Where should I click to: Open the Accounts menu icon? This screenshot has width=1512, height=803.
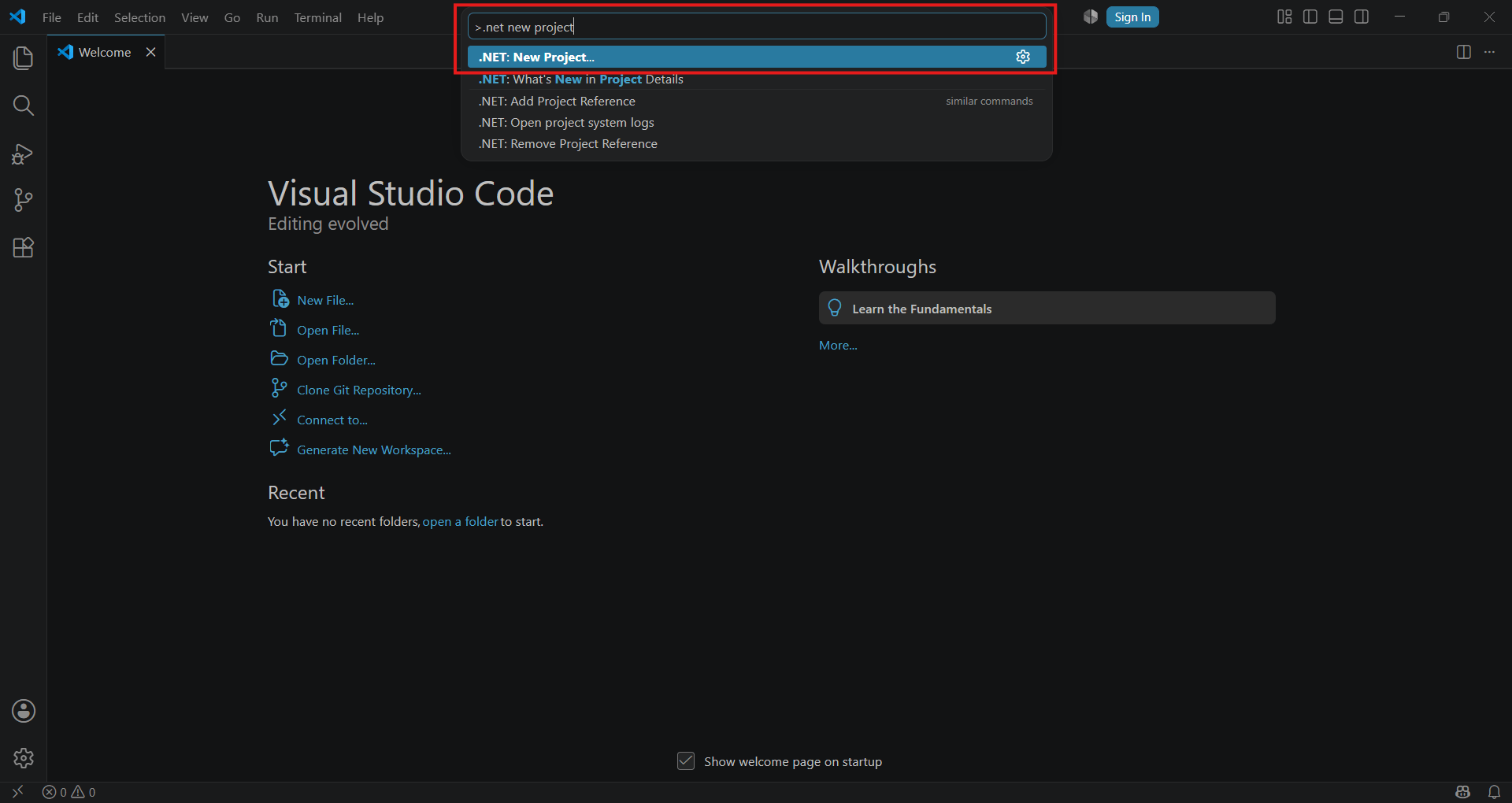point(24,711)
